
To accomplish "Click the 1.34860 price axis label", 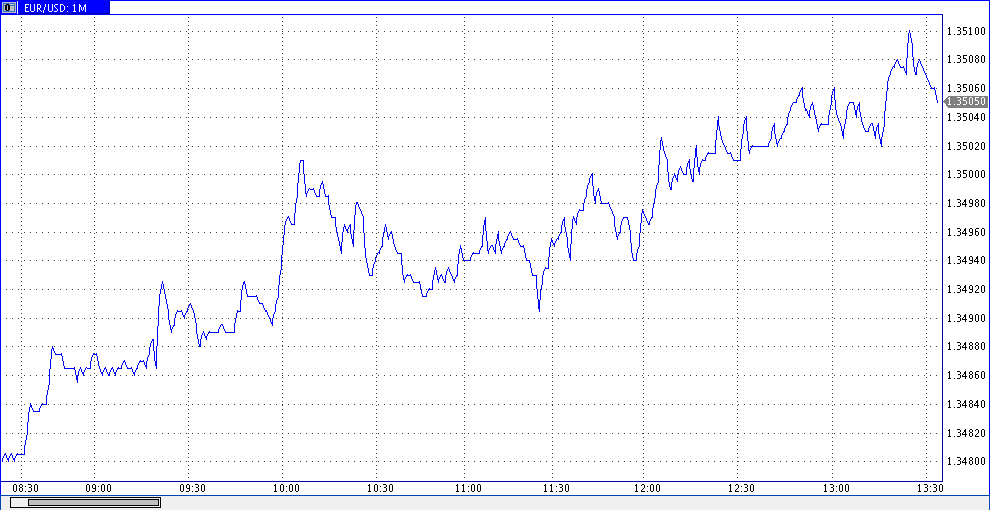I will tap(967, 376).
